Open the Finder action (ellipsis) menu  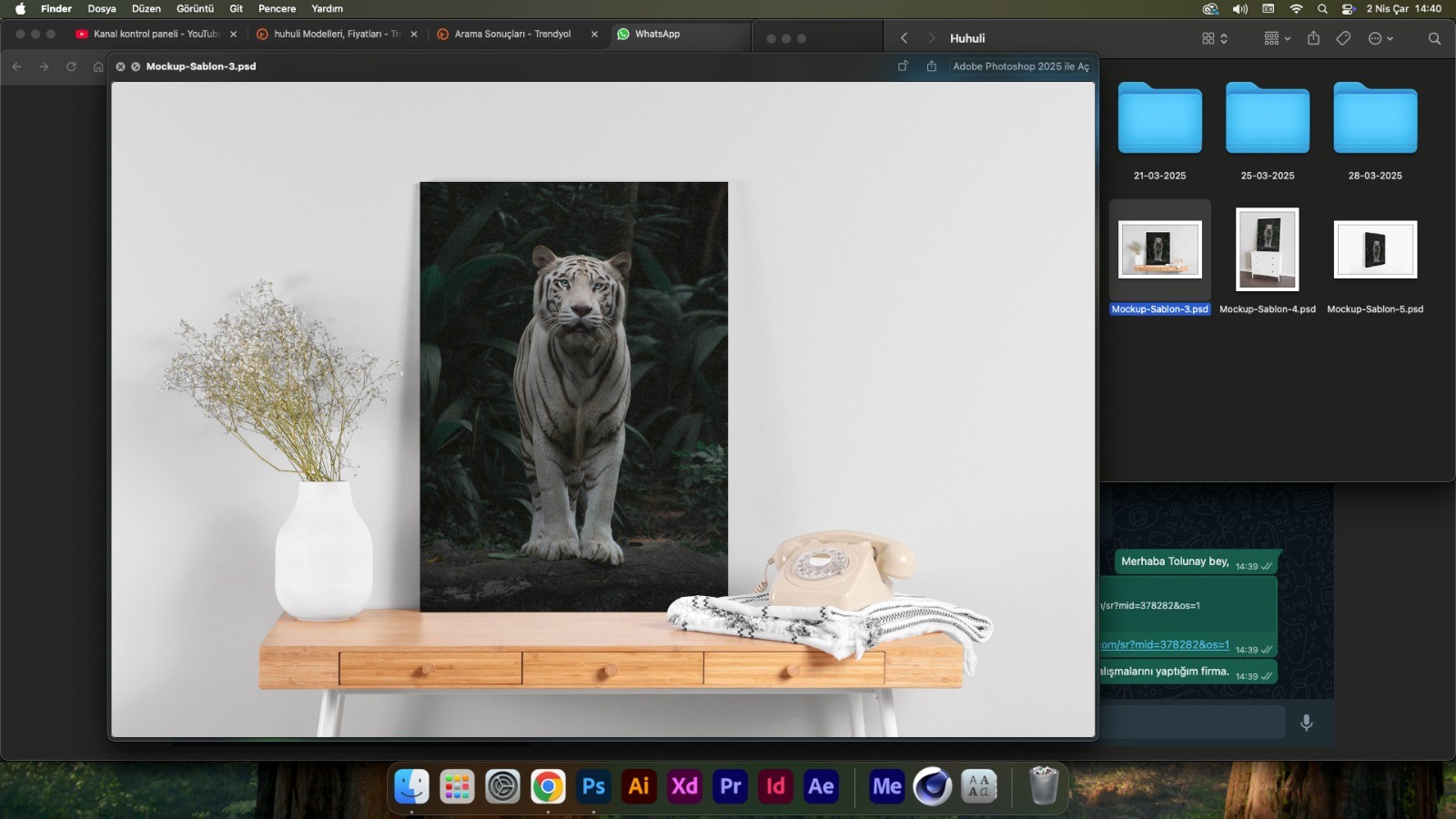(1380, 38)
